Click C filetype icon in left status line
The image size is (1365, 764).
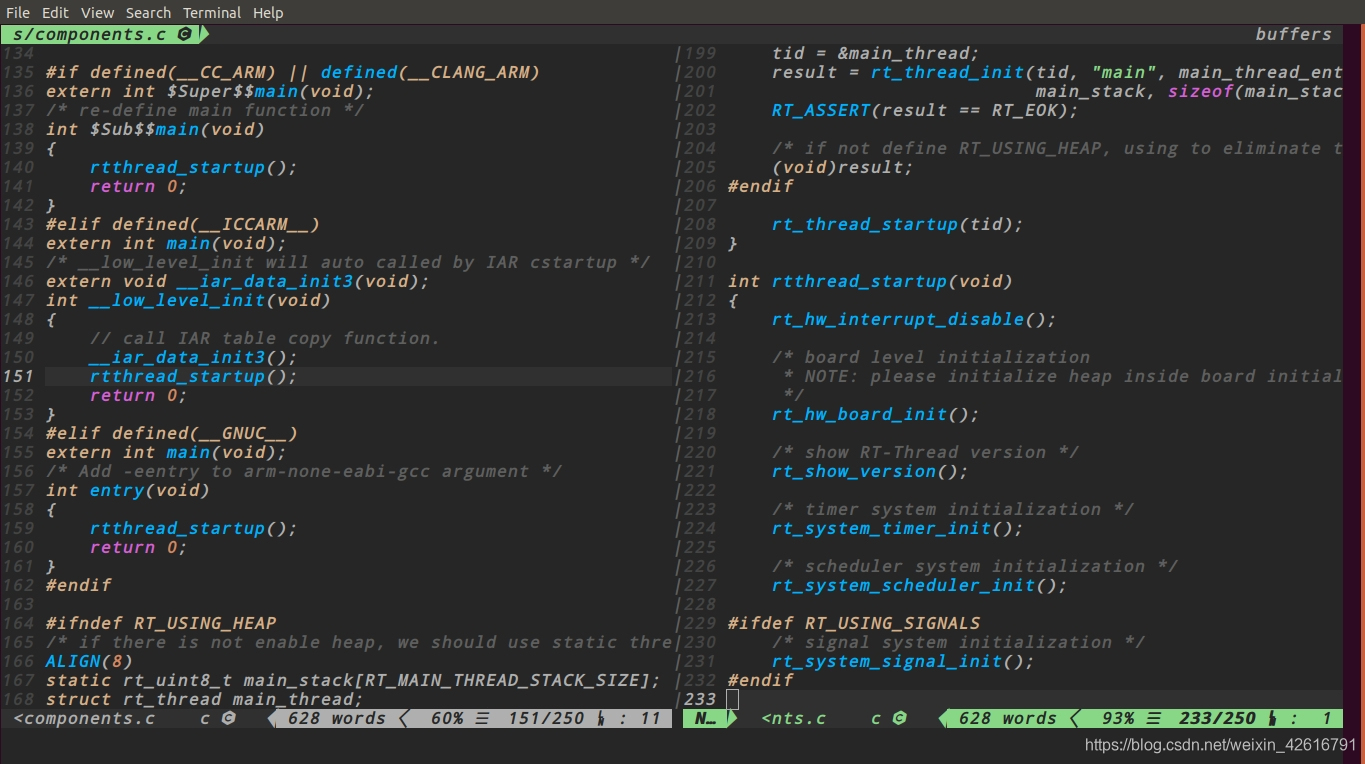228,718
